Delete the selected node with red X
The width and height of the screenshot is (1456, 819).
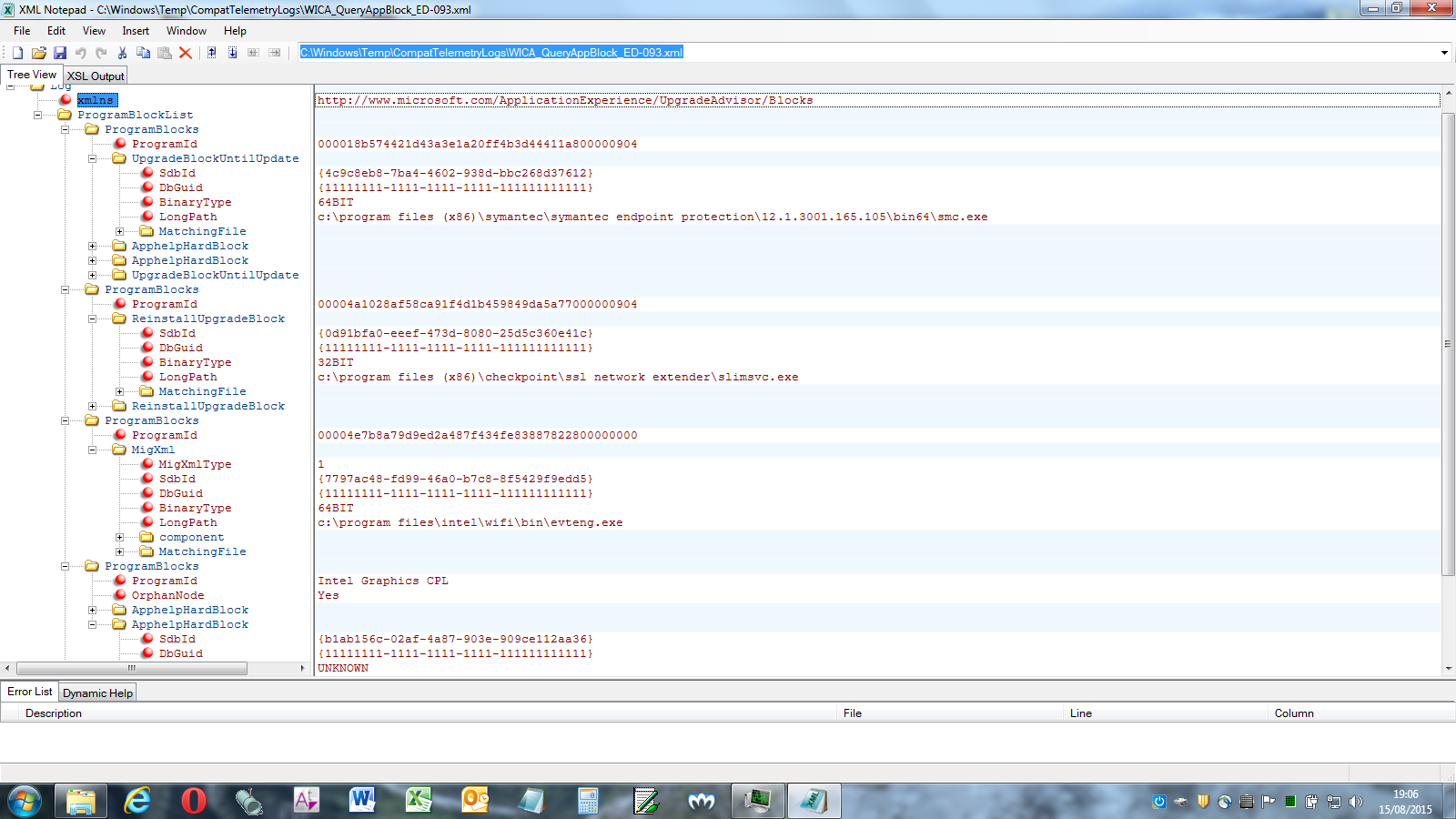tap(186, 53)
